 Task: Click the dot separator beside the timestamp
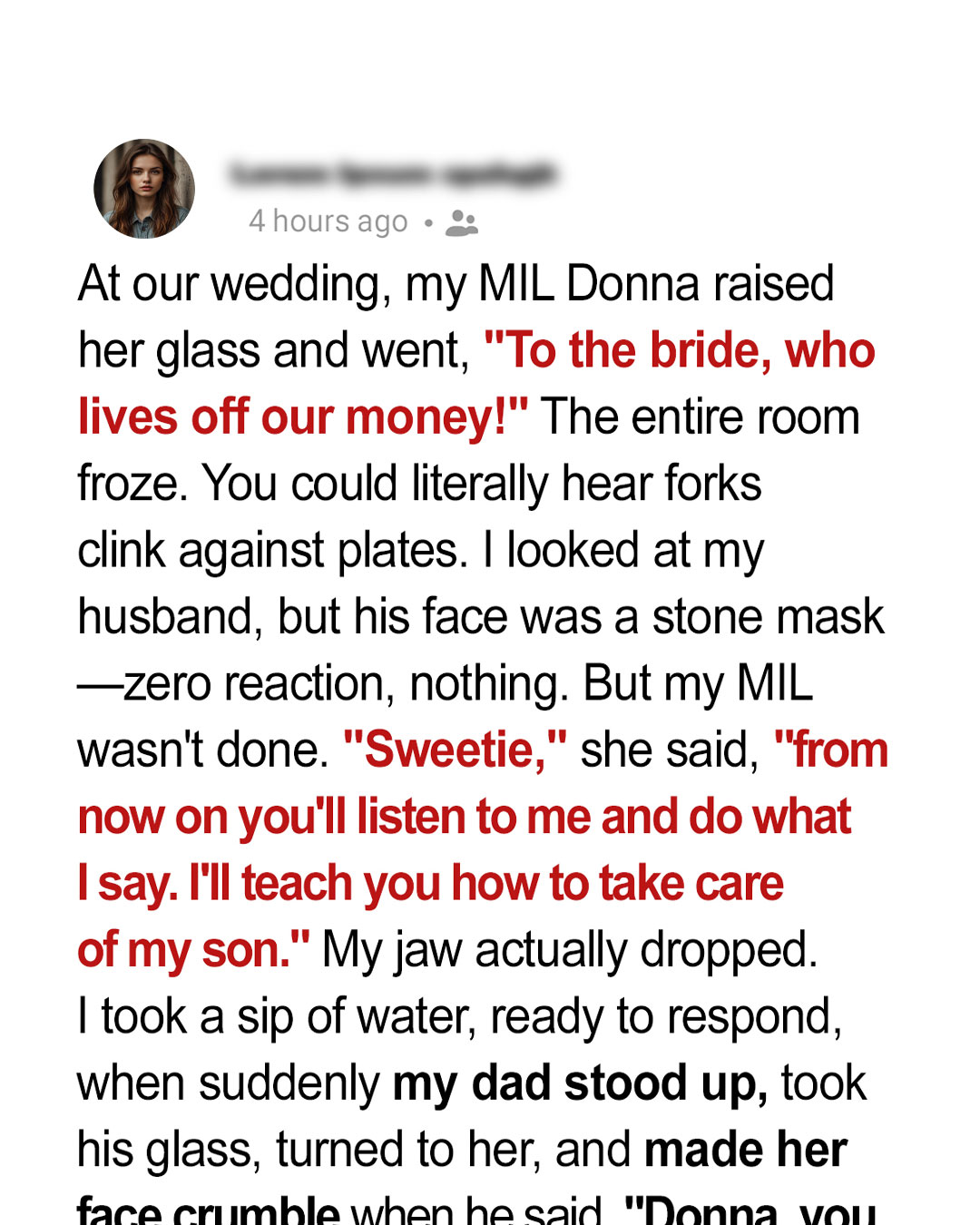[x=428, y=222]
